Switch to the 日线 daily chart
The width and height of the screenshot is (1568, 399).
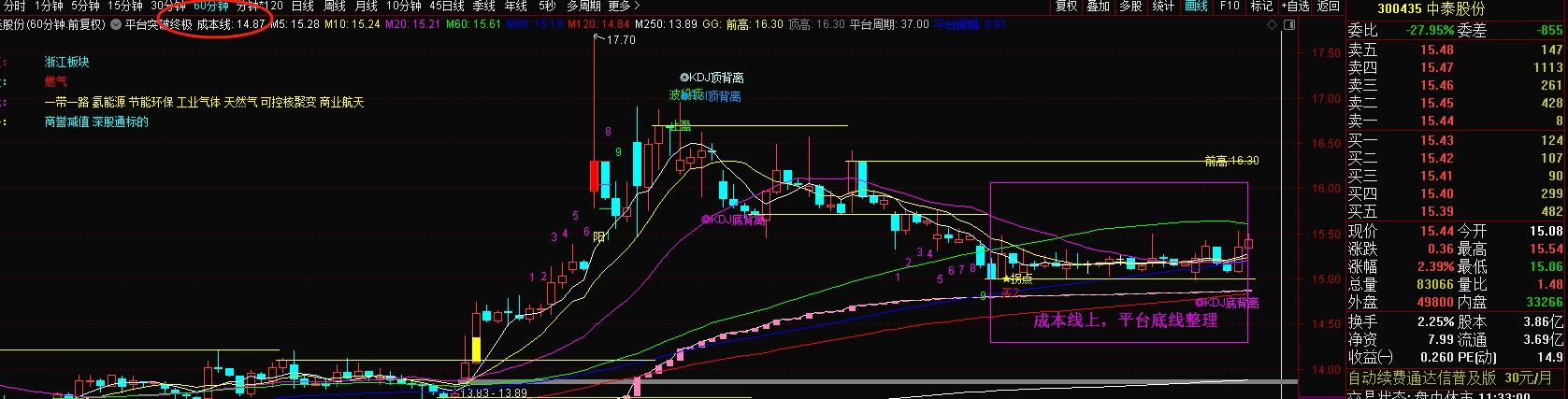[x=302, y=6]
